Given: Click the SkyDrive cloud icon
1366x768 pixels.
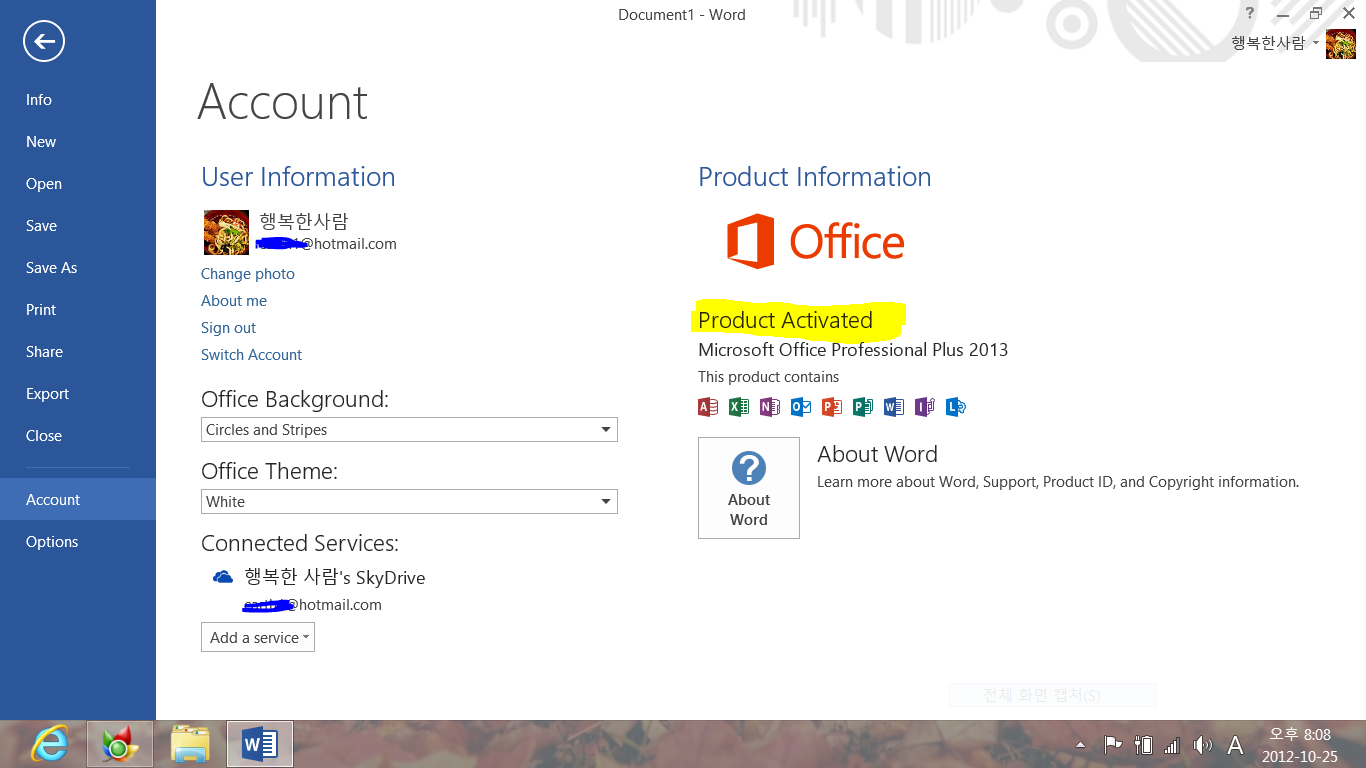Looking at the screenshot, I should (223, 577).
